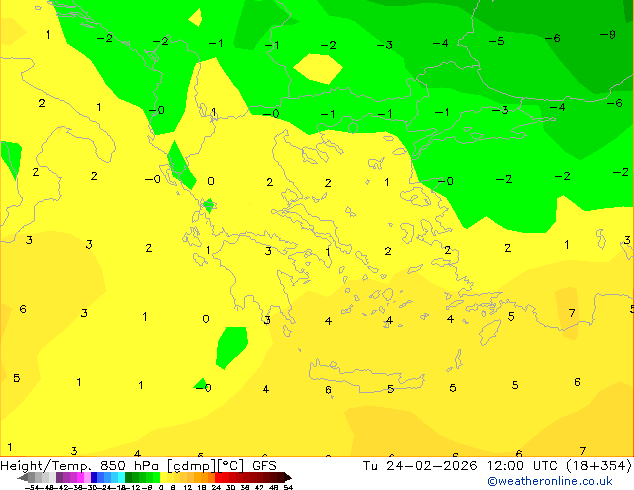The width and height of the screenshot is (634, 490).
Task: Click the gray left arrow end of color scale
Action: pyautogui.click(x=23, y=478)
